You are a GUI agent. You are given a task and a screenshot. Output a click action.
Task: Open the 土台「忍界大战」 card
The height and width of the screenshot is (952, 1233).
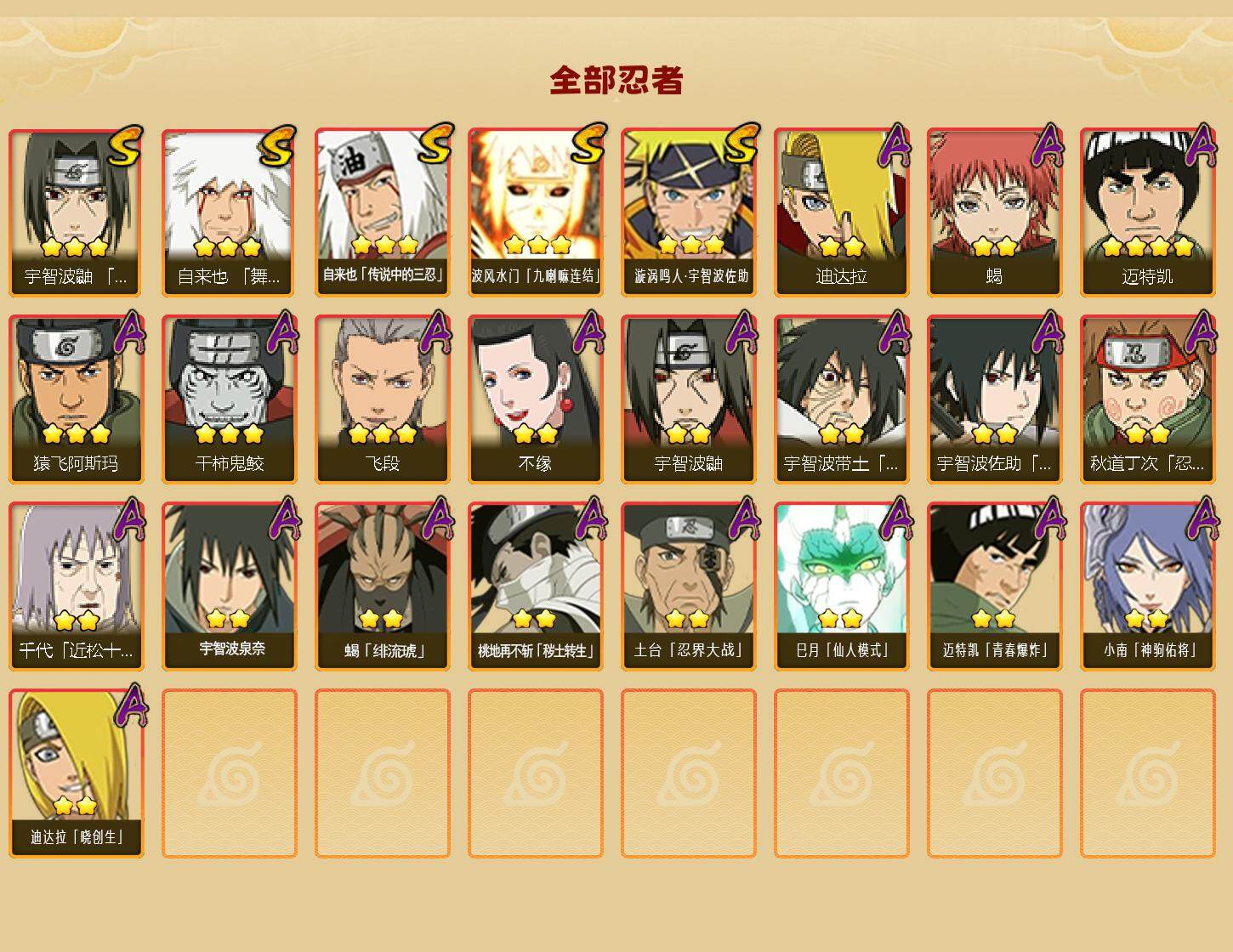click(x=689, y=586)
